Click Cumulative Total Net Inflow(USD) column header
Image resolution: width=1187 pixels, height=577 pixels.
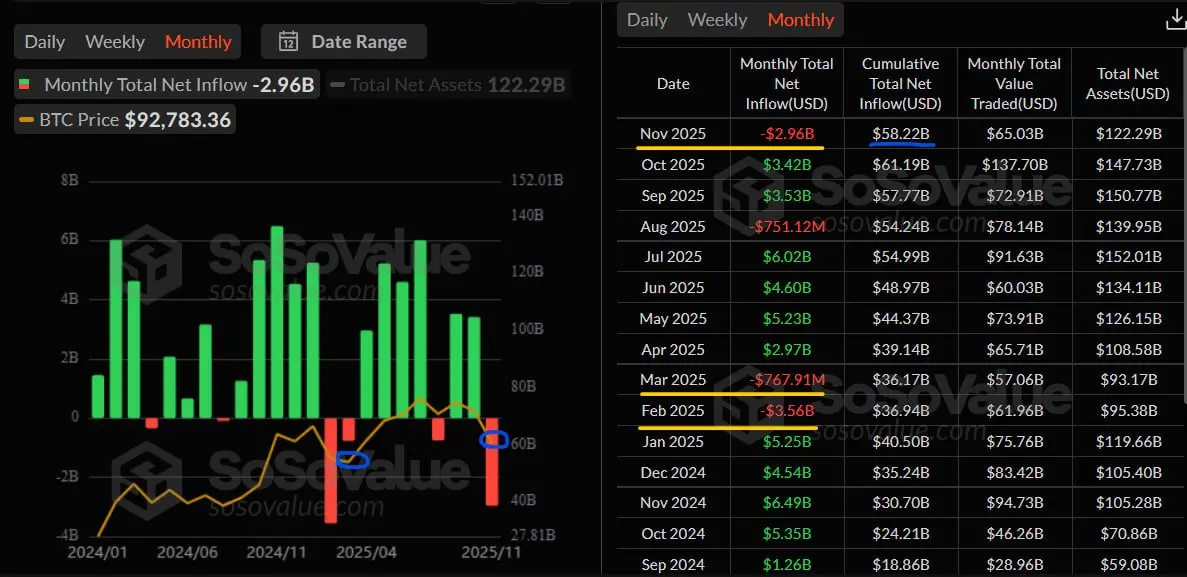click(x=900, y=83)
